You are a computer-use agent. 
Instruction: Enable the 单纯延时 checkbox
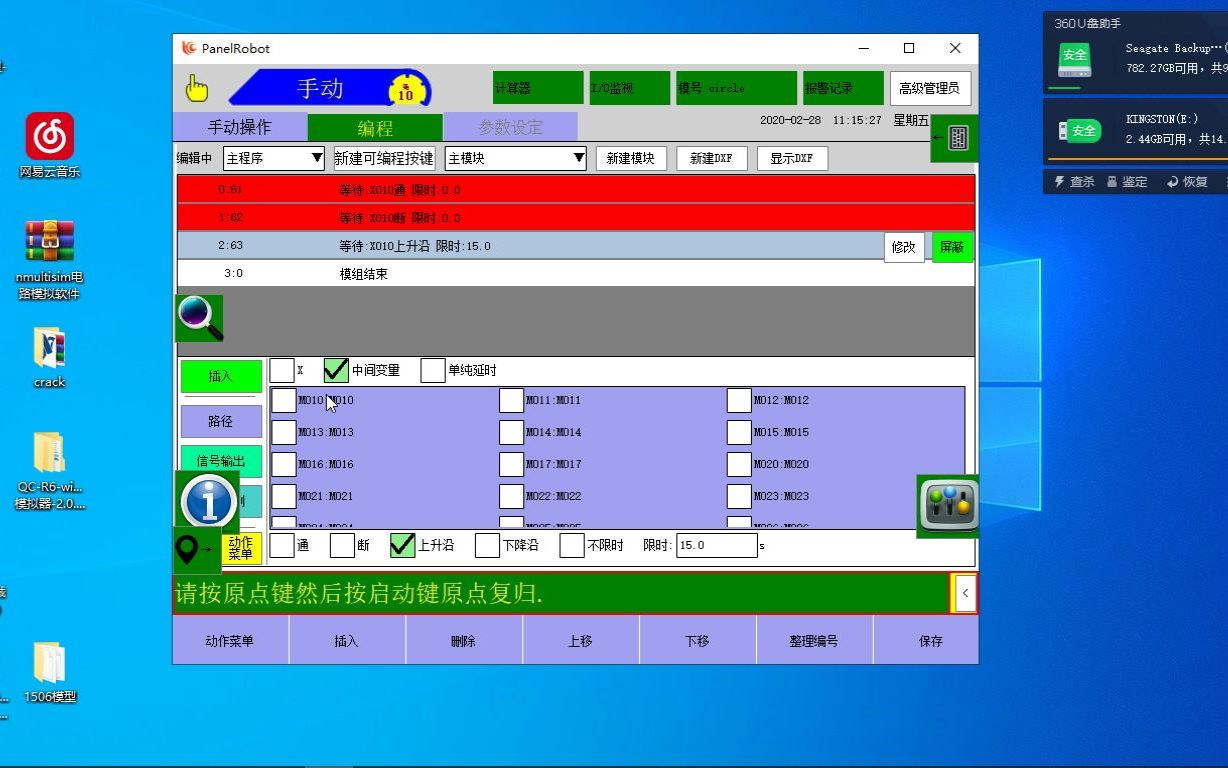tap(433, 370)
